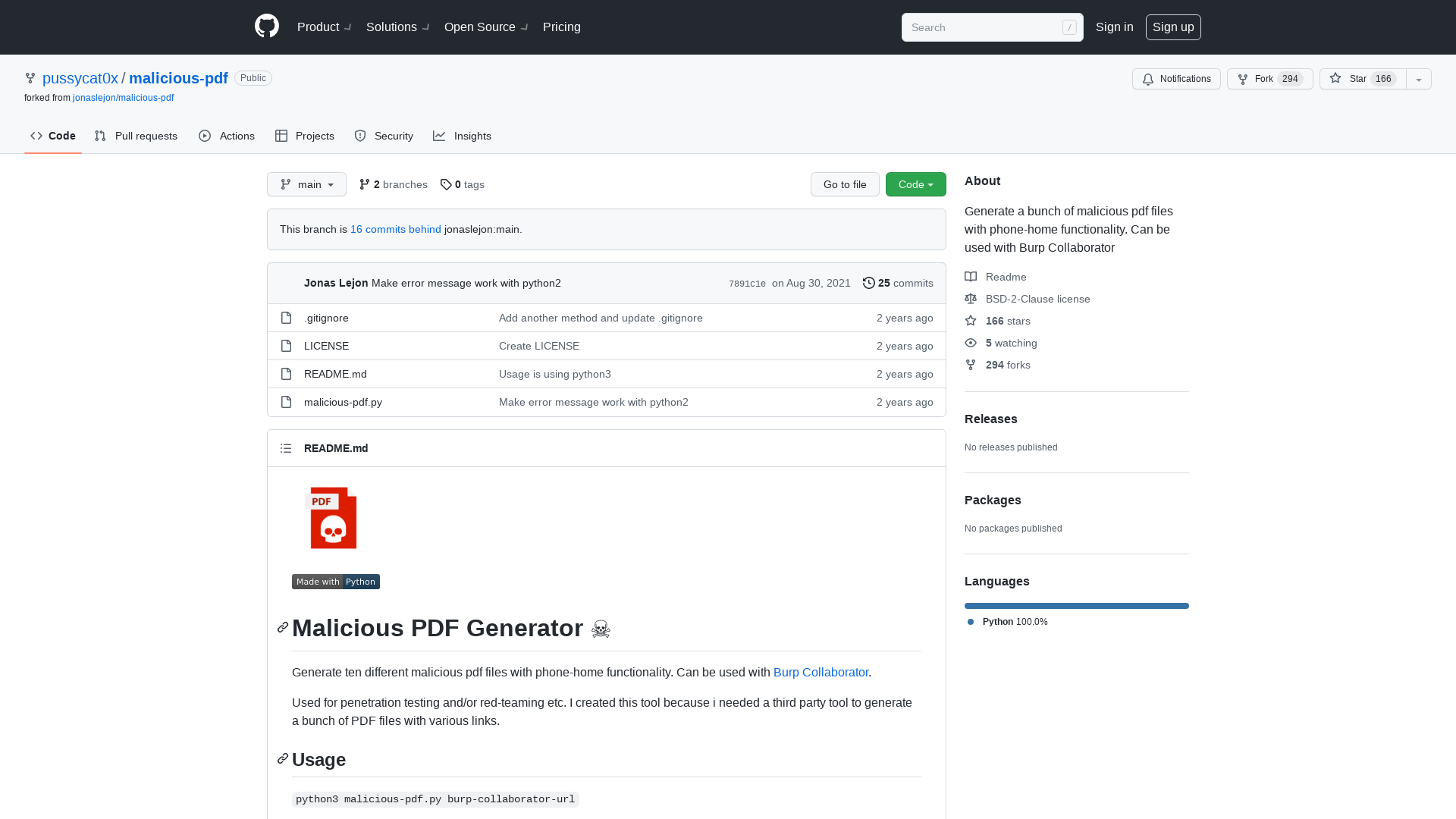Image resolution: width=1456 pixels, height=819 pixels.
Task: Click the file icon beside .gitignore
Action: [286, 318]
